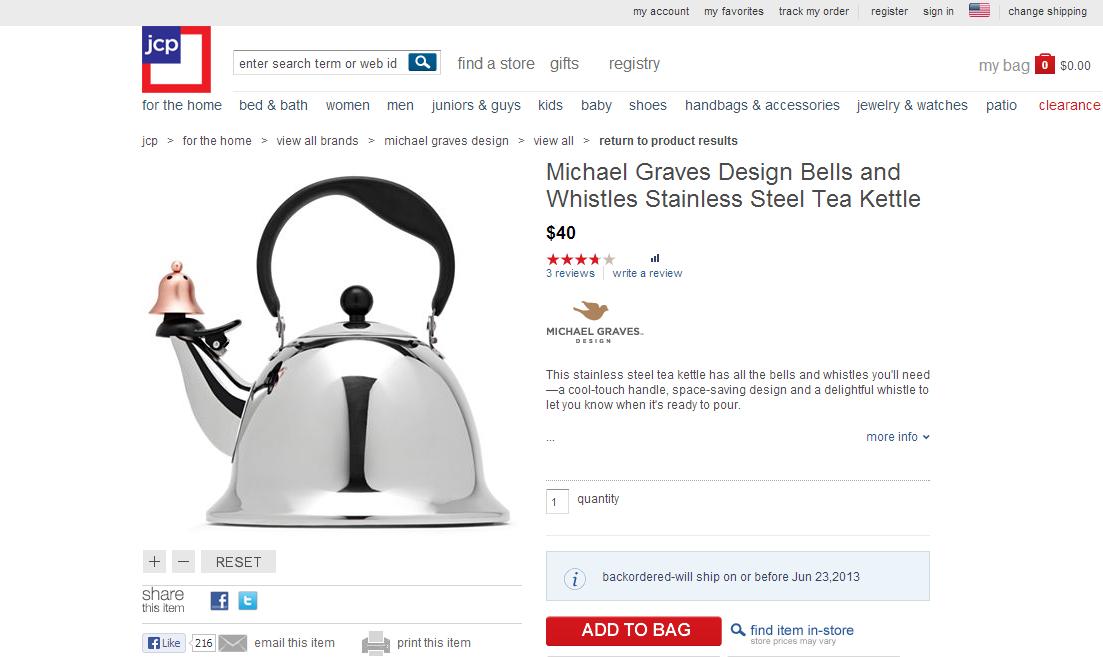Open the write a review link
Viewport: 1103px width, 657px height.
tap(647, 274)
